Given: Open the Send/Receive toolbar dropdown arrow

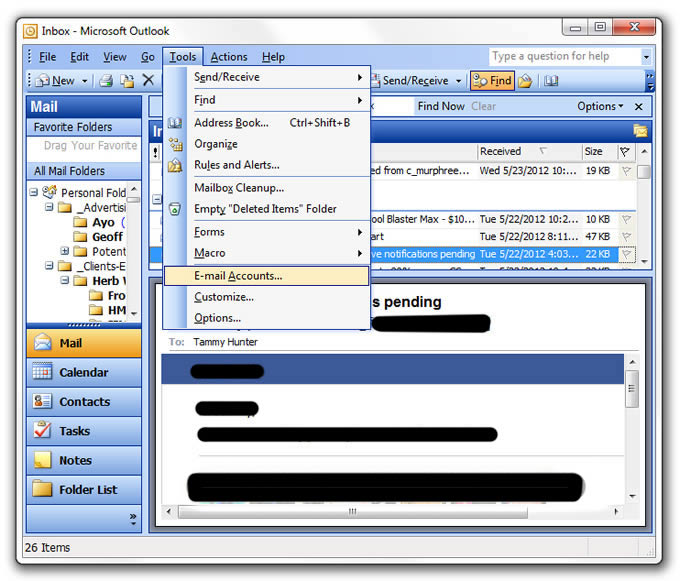Looking at the screenshot, I should (x=458, y=81).
